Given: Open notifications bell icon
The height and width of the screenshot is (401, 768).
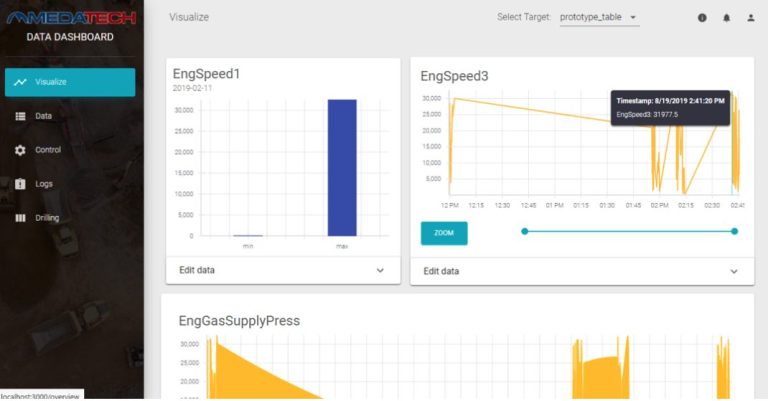Looking at the screenshot, I should [x=726, y=18].
